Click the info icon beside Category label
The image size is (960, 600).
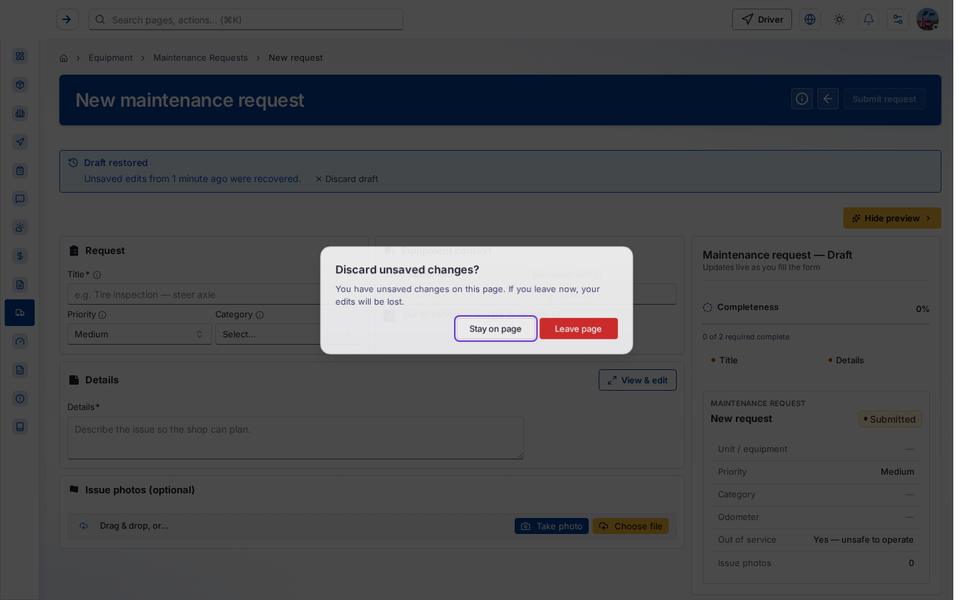coord(260,315)
